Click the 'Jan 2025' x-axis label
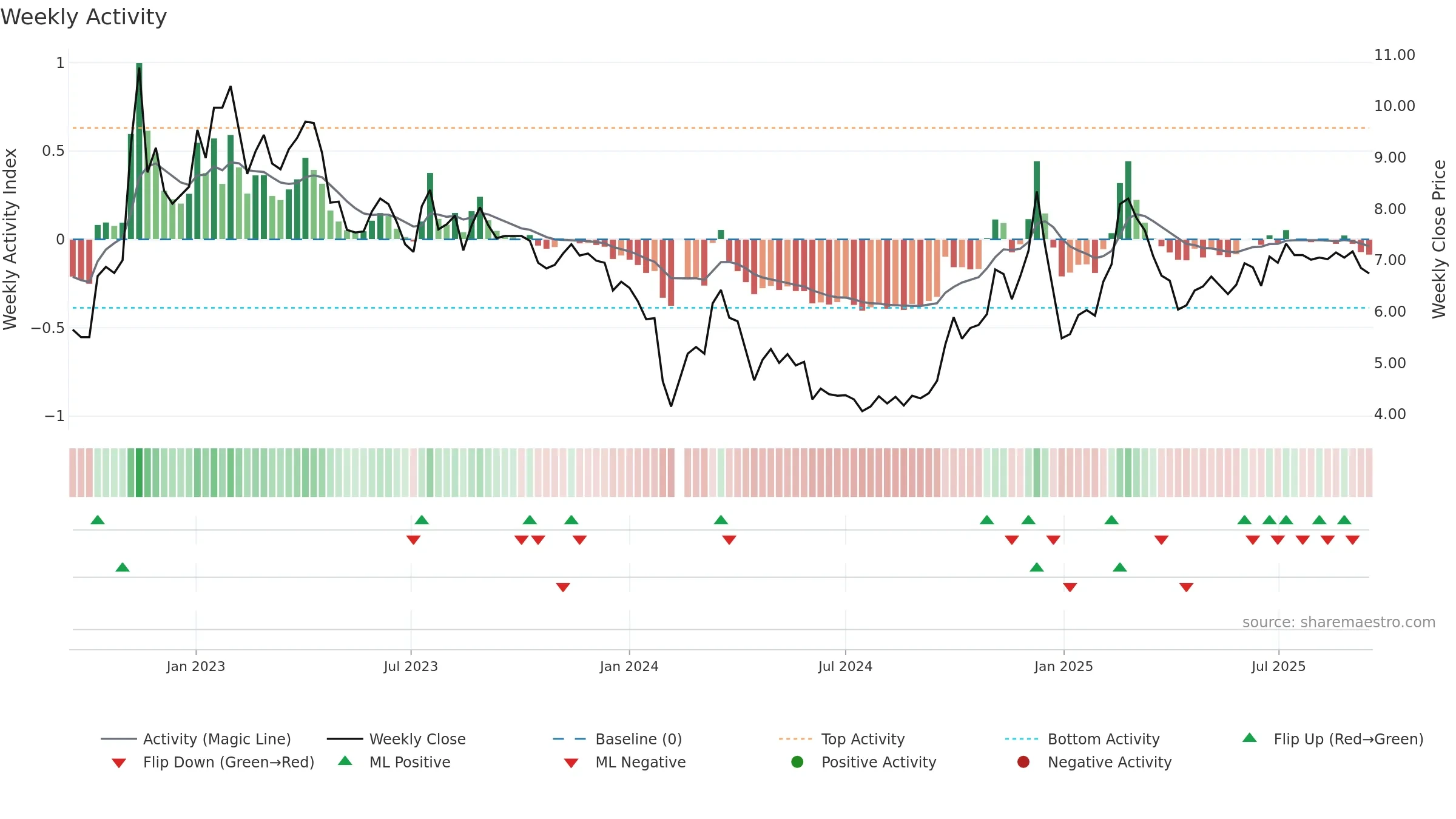The image size is (1456, 819). coord(1063,666)
